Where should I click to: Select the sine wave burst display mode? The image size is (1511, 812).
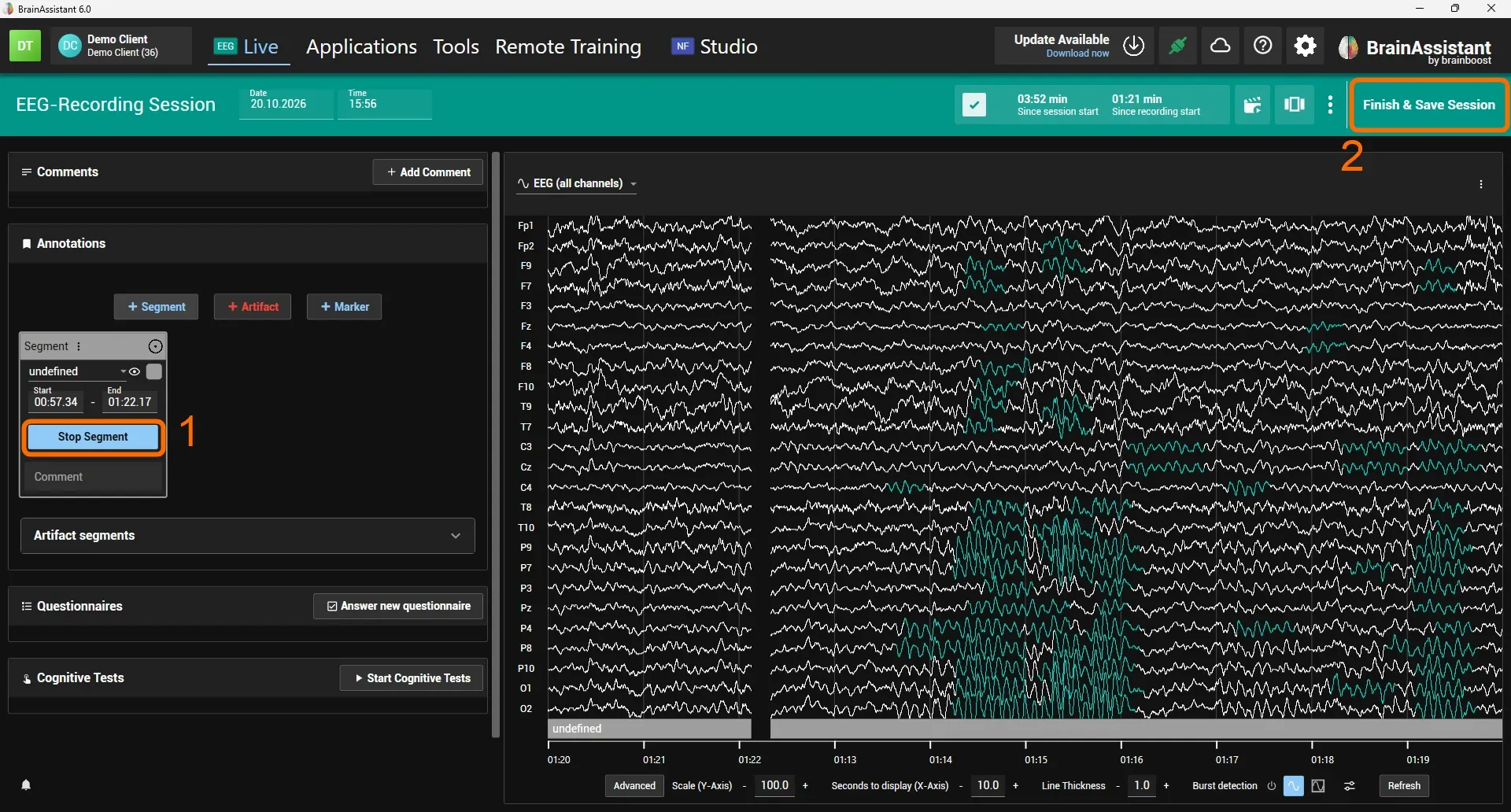tap(1293, 786)
